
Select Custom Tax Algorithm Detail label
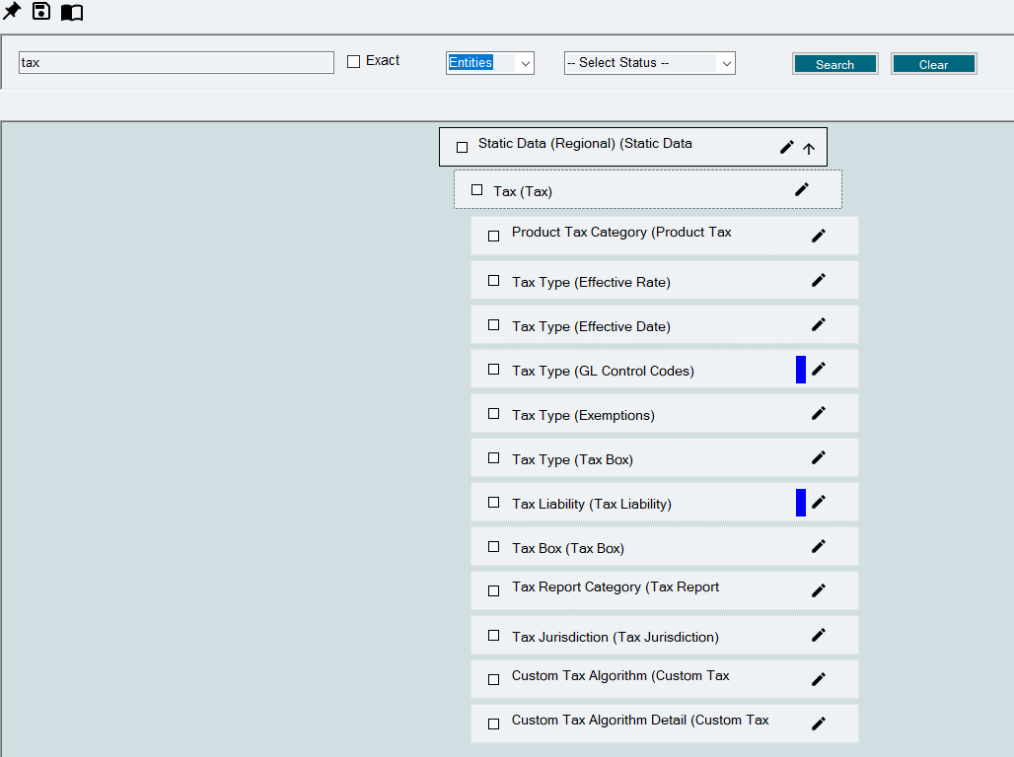pyautogui.click(x=640, y=720)
